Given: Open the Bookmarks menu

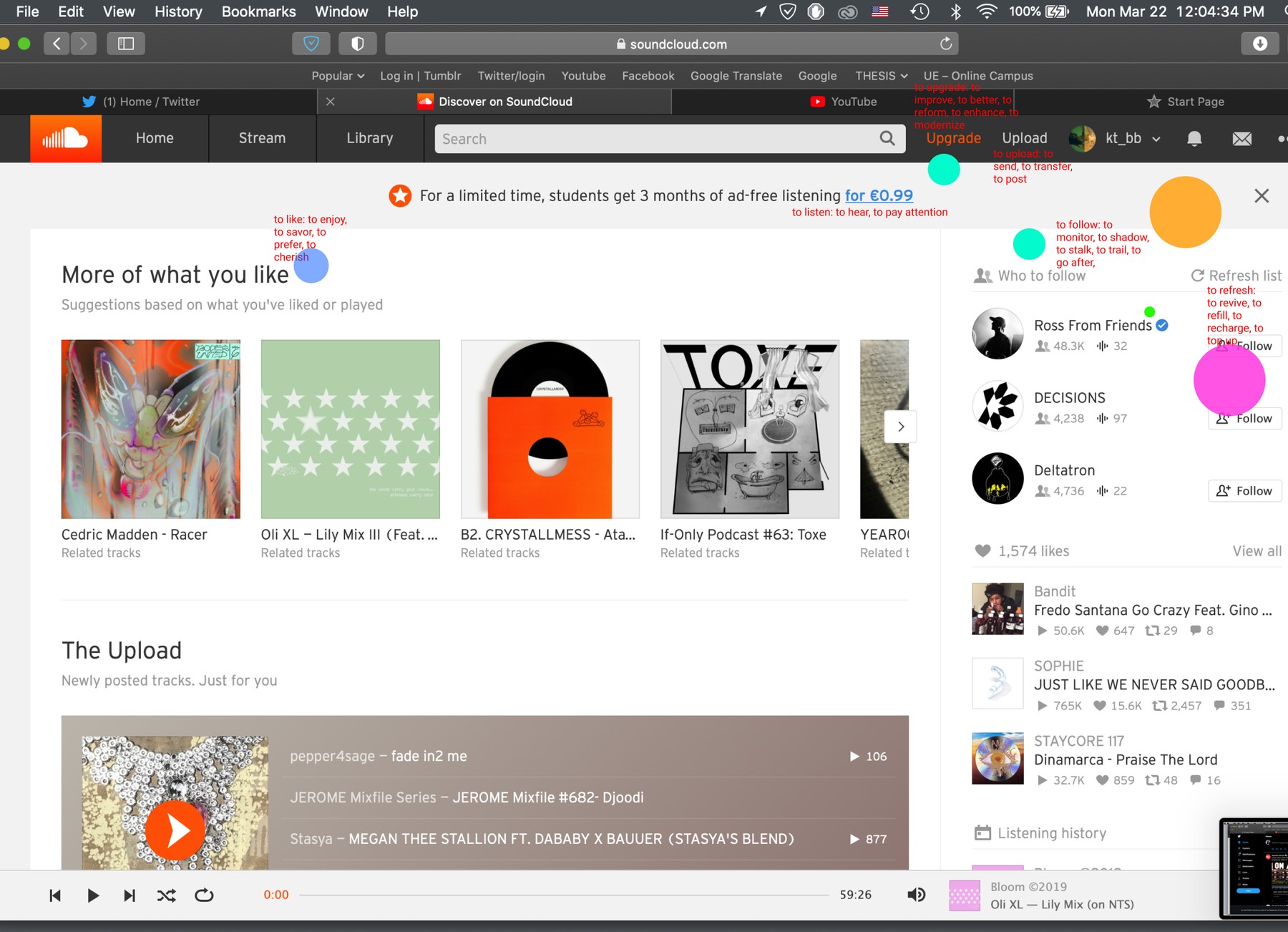Looking at the screenshot, I should (x=258, y=11).
